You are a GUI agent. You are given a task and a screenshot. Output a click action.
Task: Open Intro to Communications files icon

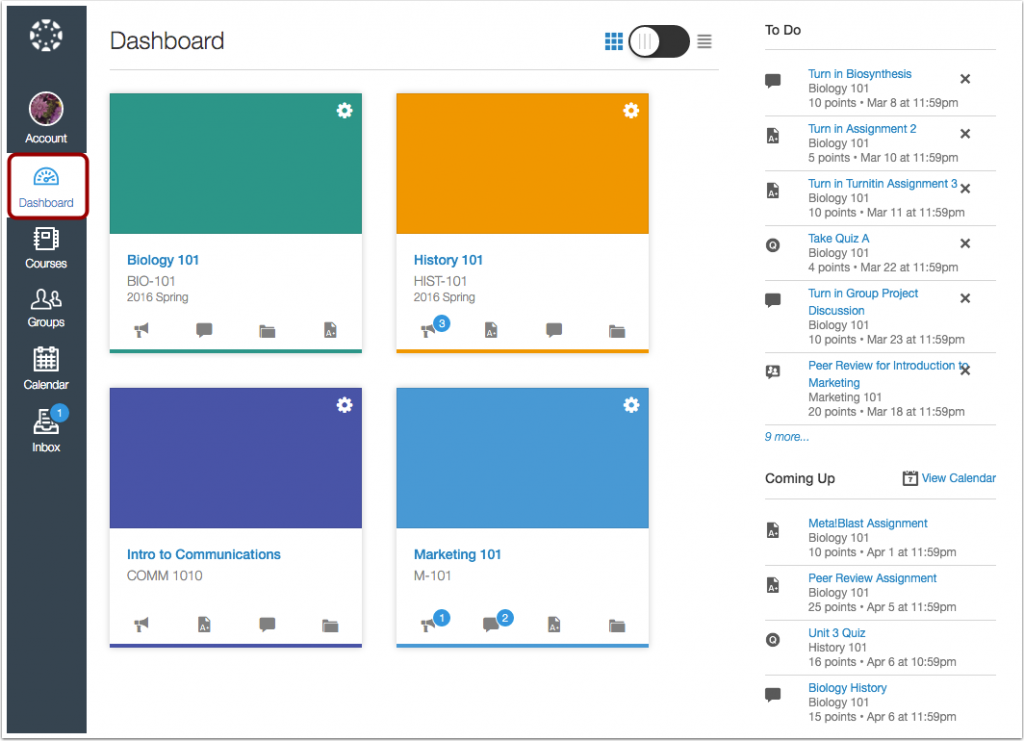[x=331, y=624]
